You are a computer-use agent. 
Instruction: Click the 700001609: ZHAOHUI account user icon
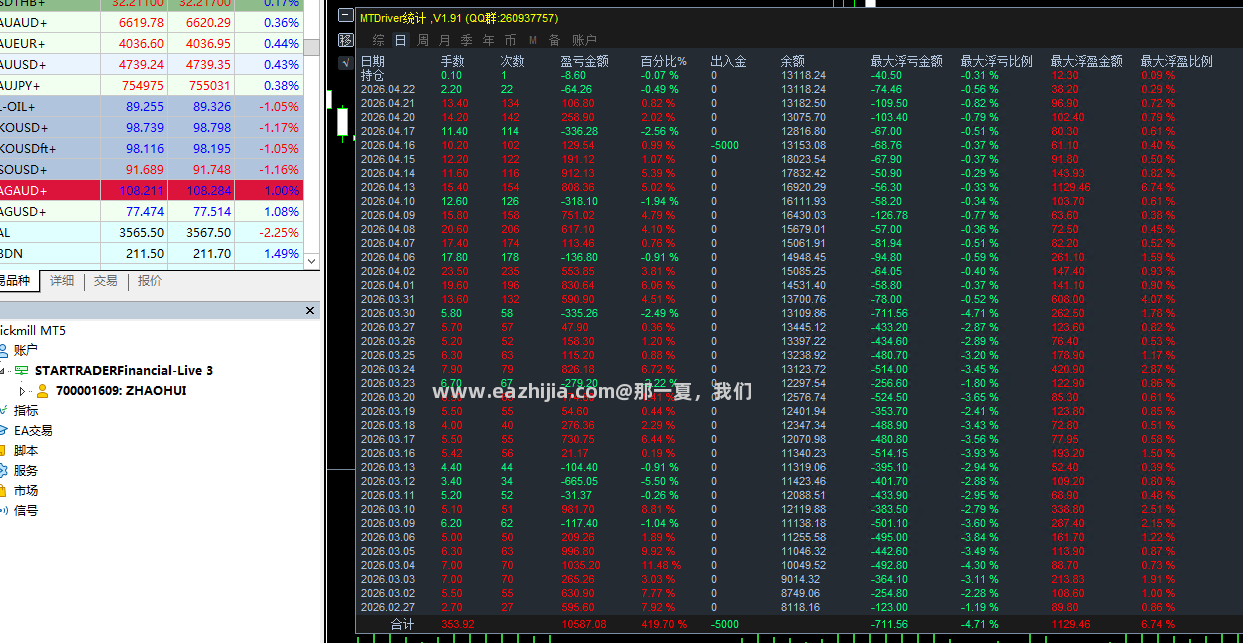[43, 391]
